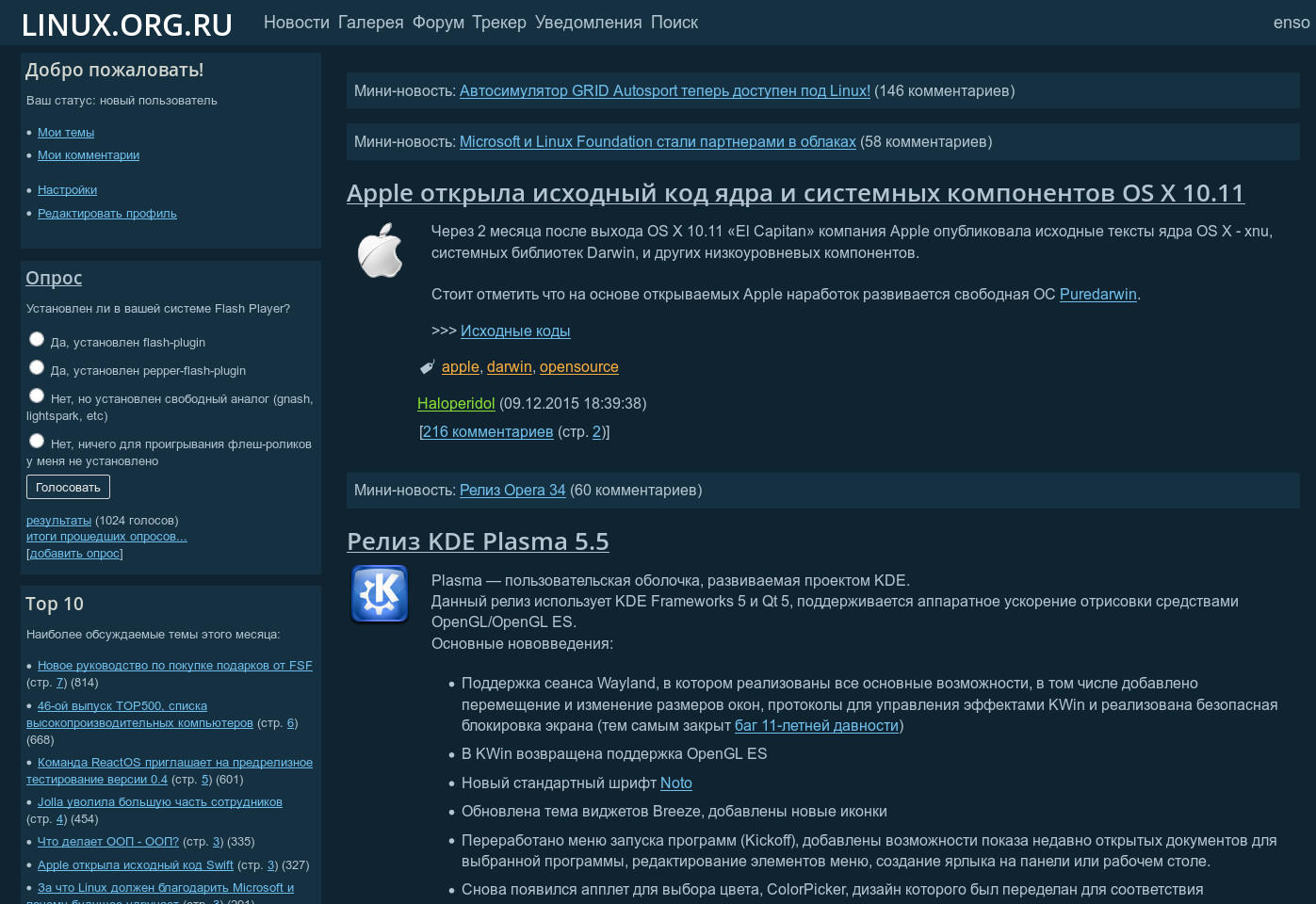This screenshot has width=1316, height=904.
Task: Open Поиск in the top menu
Action: (674, 23)
